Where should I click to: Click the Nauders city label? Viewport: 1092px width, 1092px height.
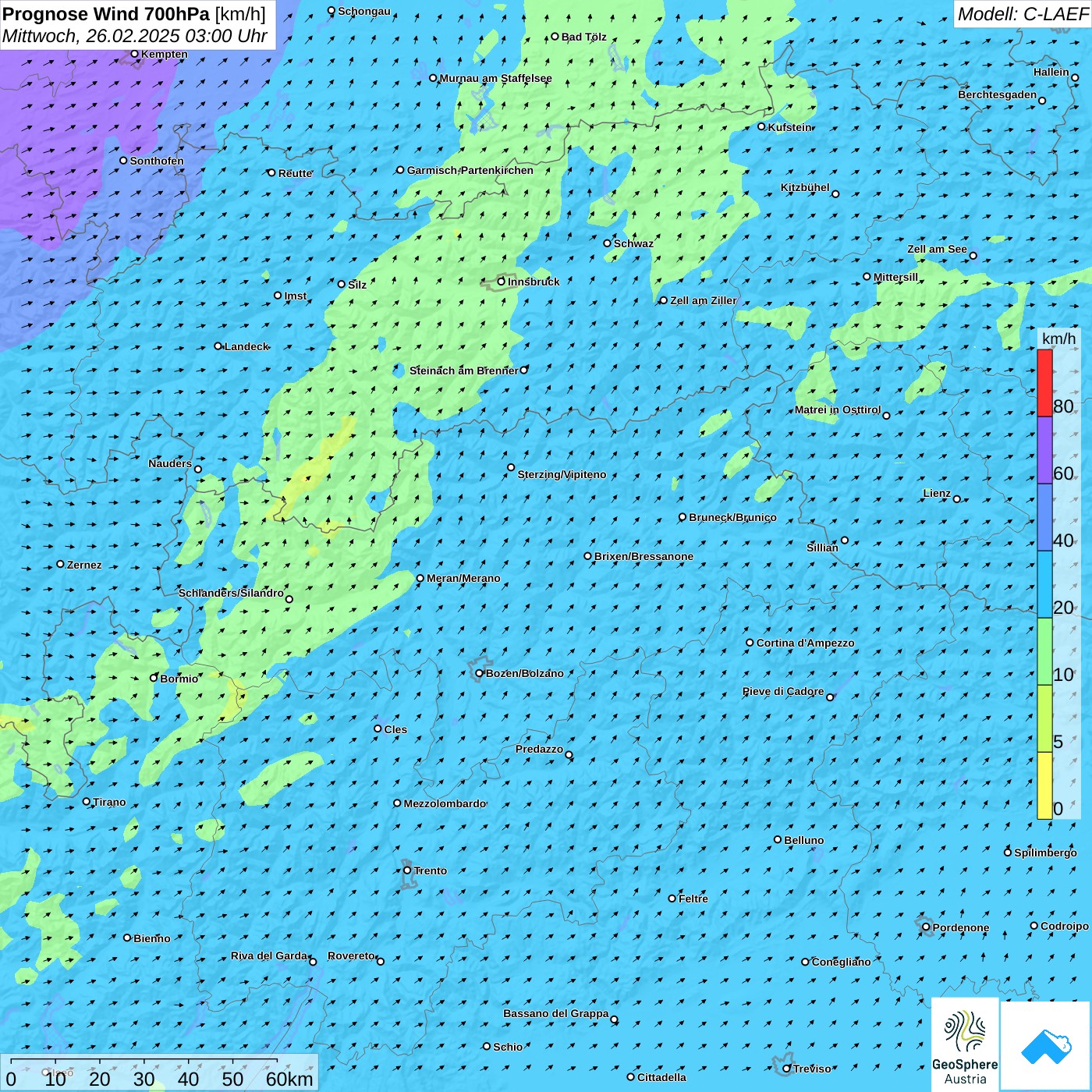tap(170, 463)
